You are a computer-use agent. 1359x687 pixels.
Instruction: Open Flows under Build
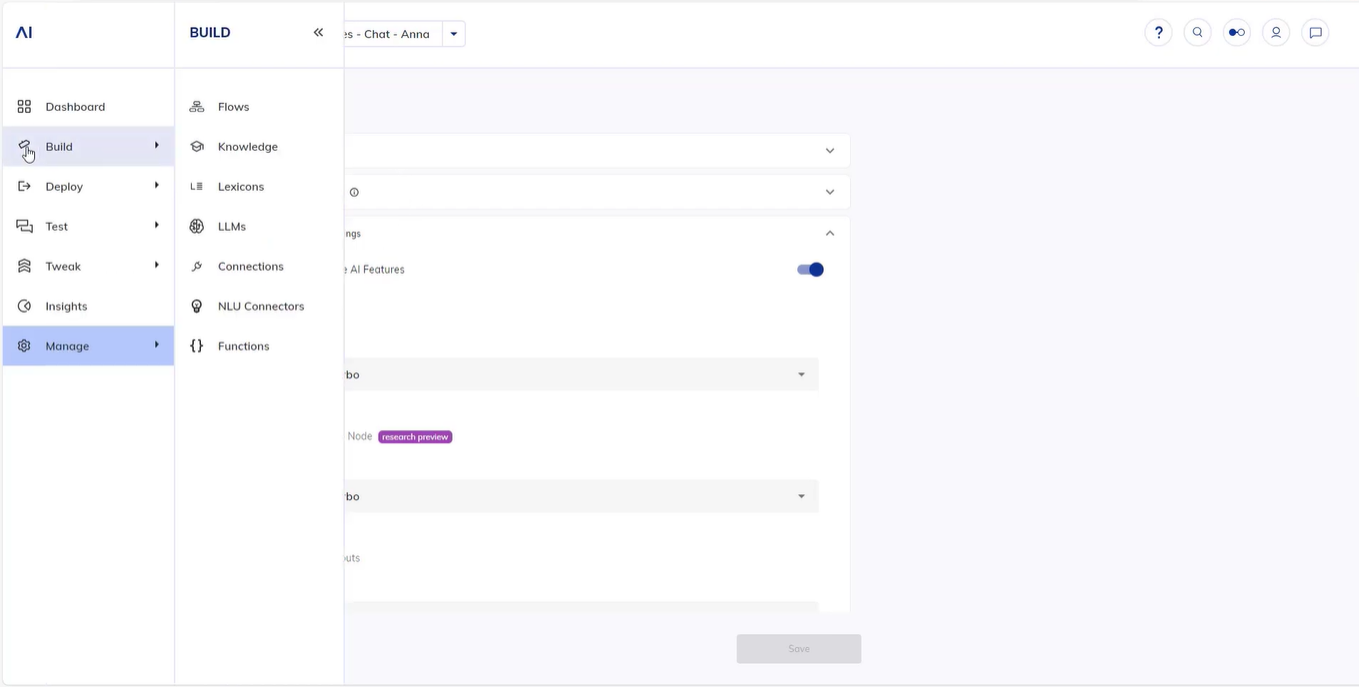click(259, 106)
